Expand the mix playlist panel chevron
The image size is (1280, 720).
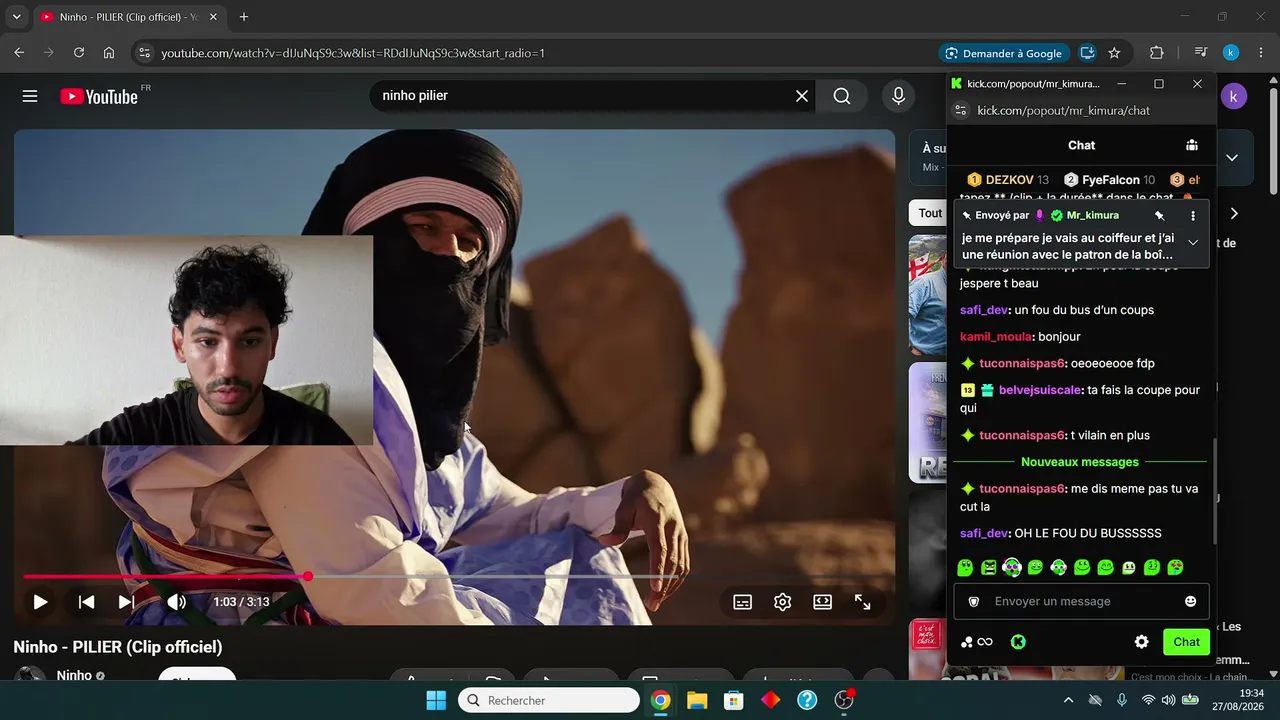click(x=1232, y=157)
